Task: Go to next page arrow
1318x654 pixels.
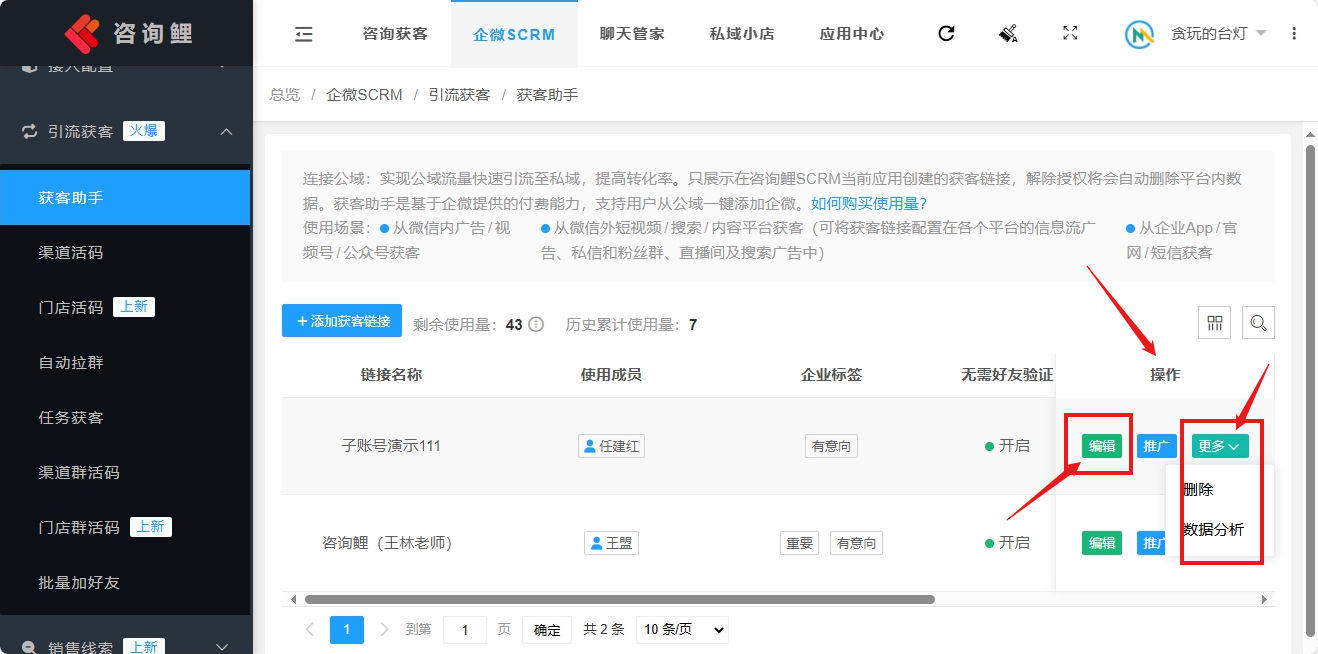Action: tap(385, 630)
